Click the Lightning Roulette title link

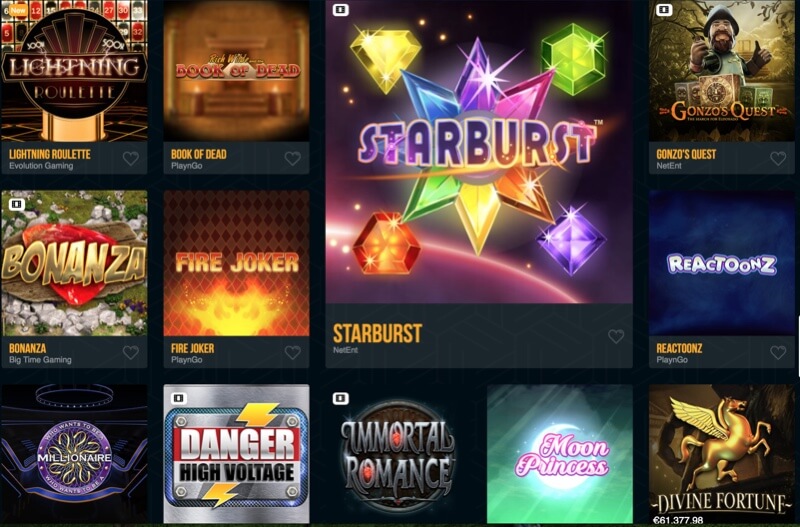(x=50, y=154)
